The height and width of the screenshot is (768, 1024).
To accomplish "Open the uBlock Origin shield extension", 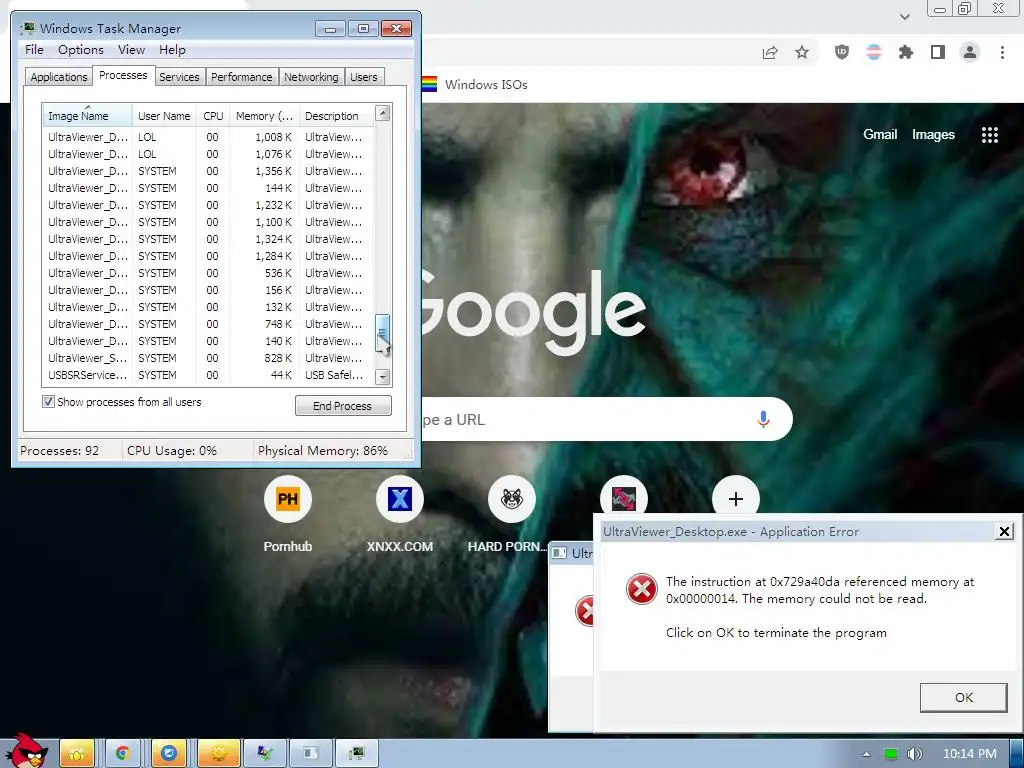I will pyautogui.click(x=842, y=52).
